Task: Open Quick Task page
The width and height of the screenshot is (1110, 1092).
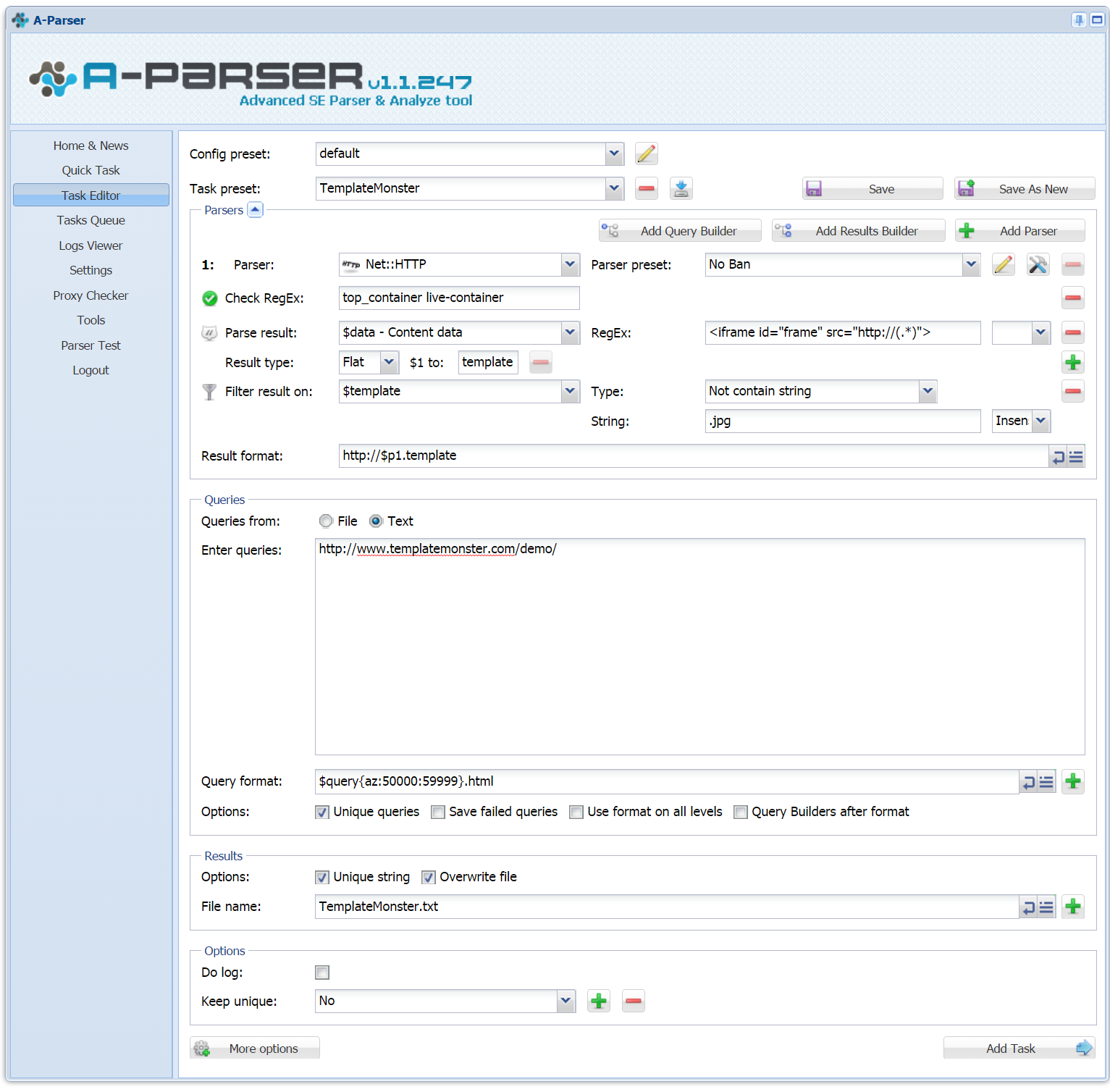Action: [x=91, y=170]
